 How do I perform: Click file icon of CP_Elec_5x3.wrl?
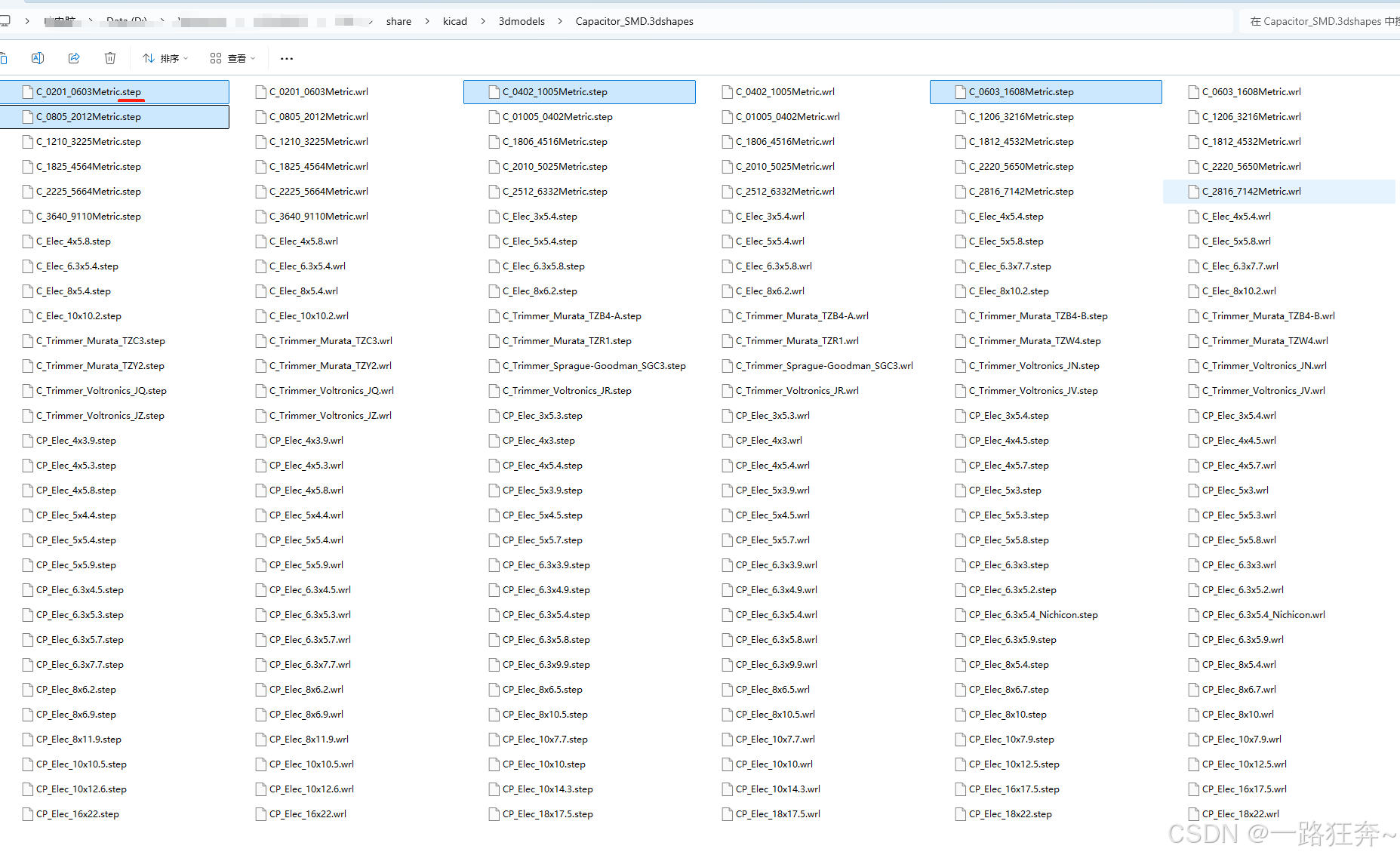(x=1194, y=491)
